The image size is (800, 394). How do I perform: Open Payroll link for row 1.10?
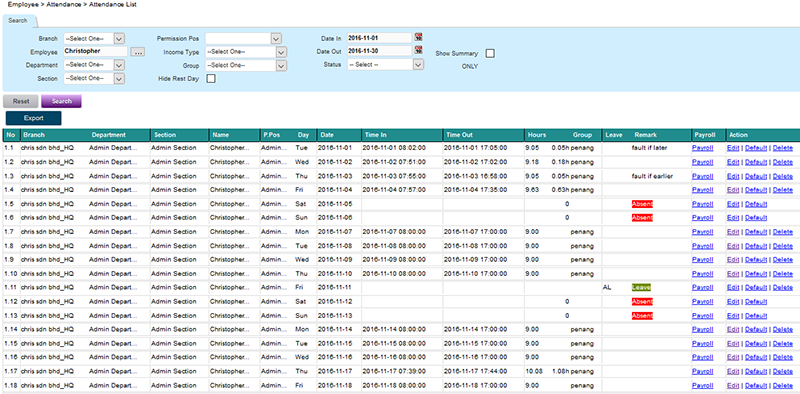pos(703,274)
